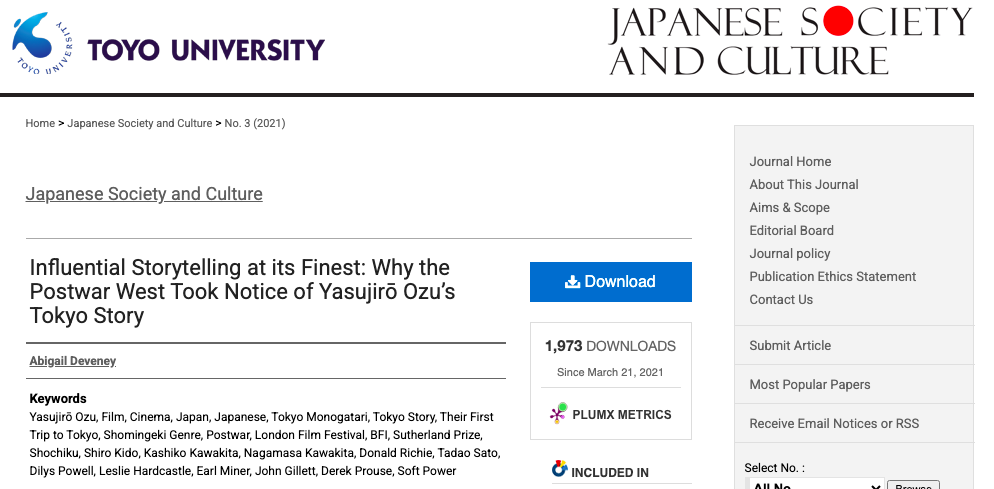Open Receive Email Notices or RSS

point(833,423)
